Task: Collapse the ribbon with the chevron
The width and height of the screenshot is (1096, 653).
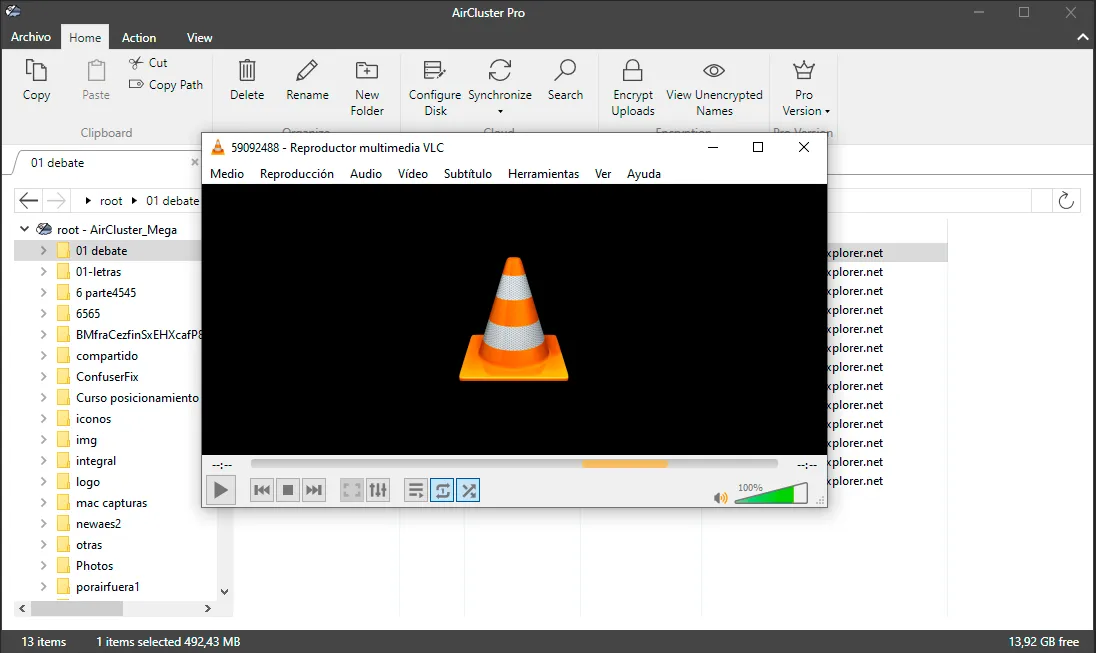Action: click(1082, 38)
